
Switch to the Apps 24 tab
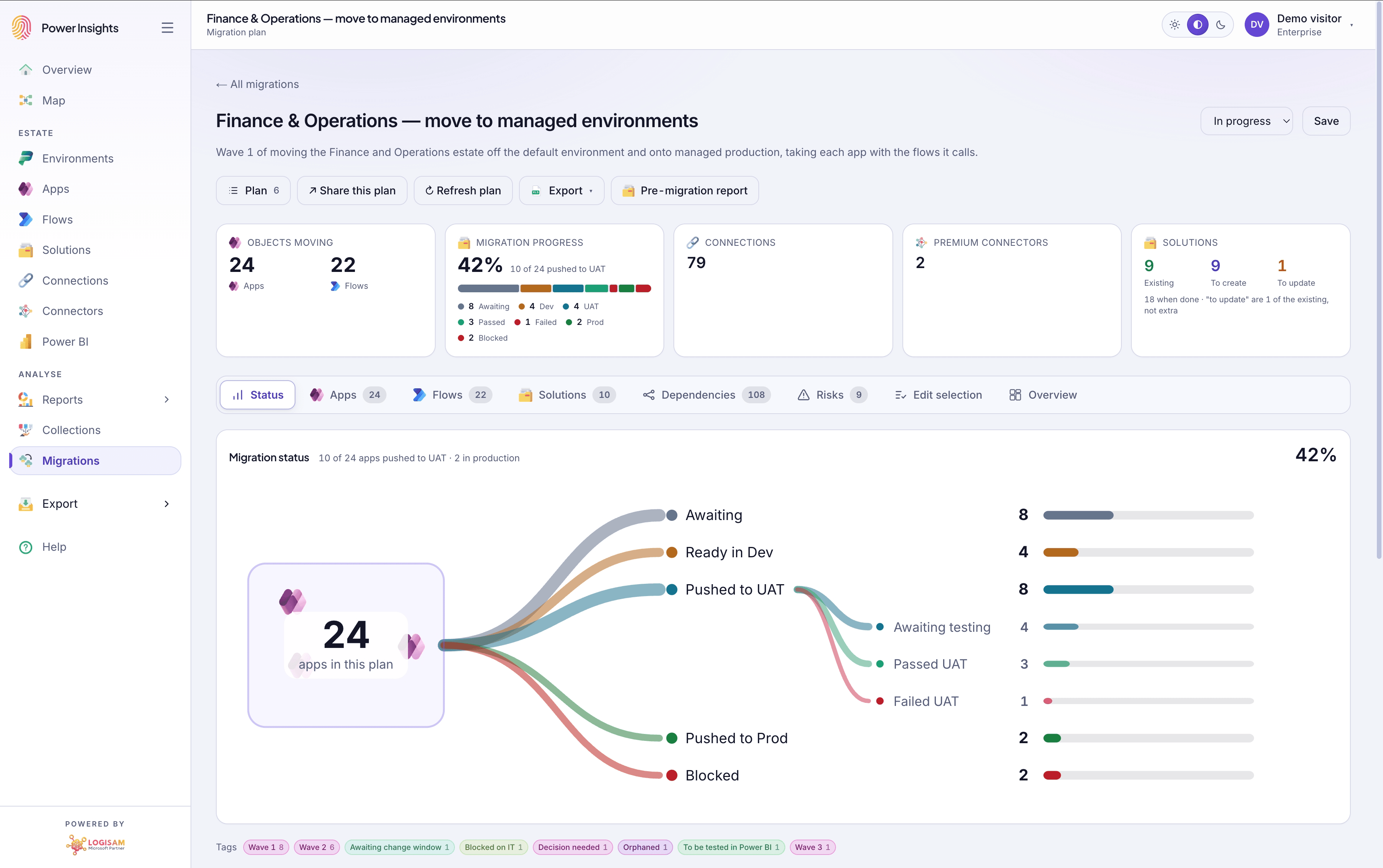pyautogui.click(x=347, y=395)
